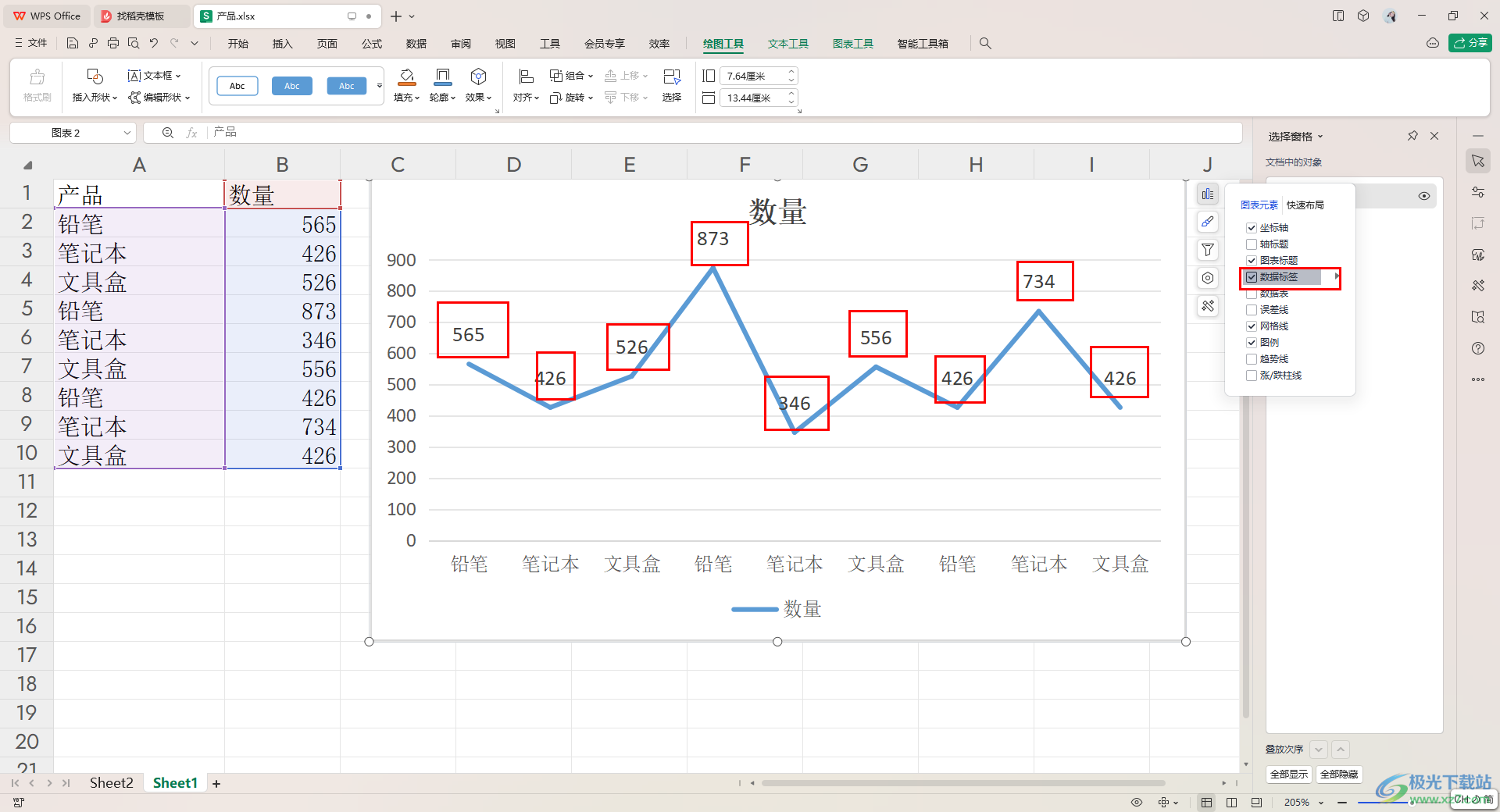This screenshot has width=1500, height=812.
Task: Pin the Selection Pane panel
Action: 1412,136
